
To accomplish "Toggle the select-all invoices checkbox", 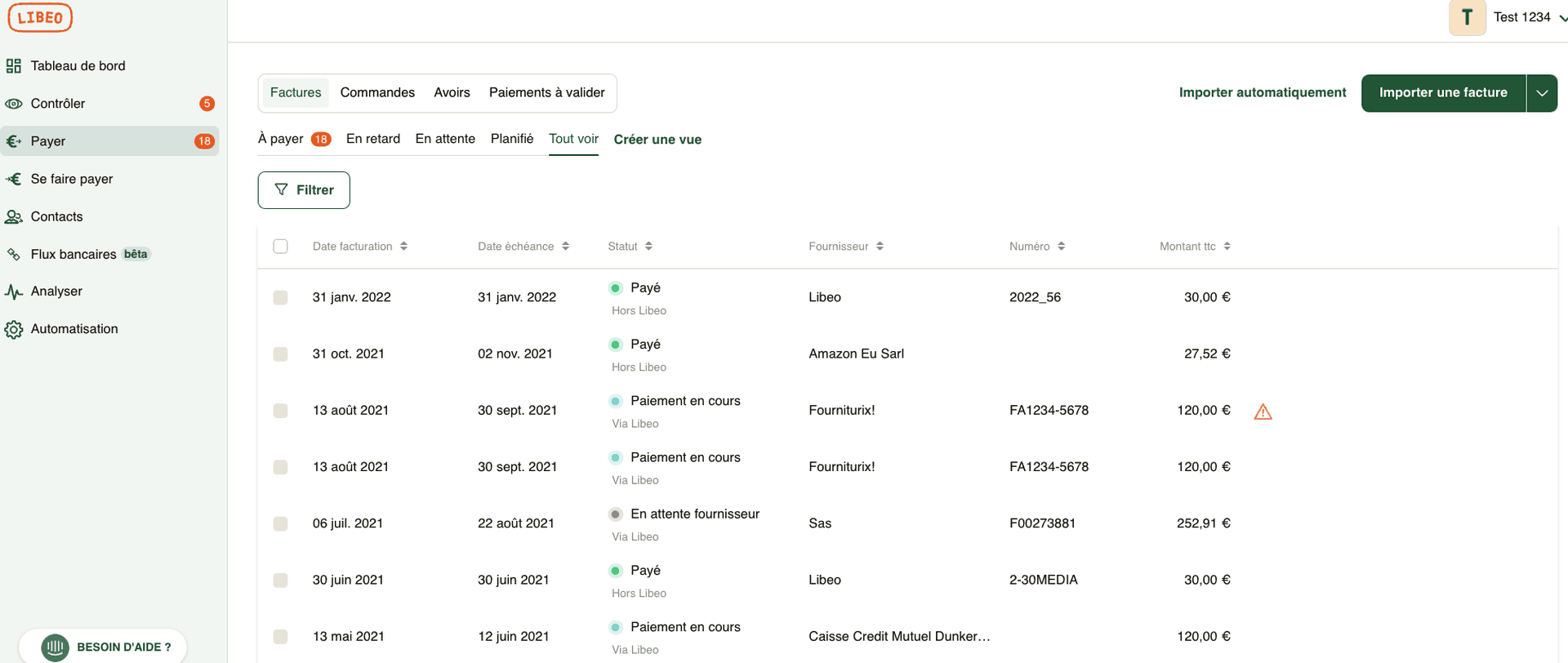I will (x=280, y=246).
